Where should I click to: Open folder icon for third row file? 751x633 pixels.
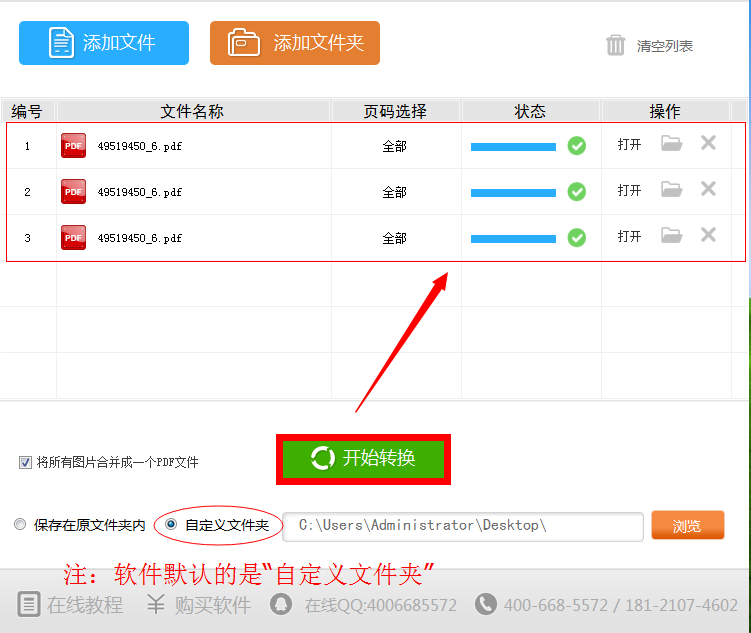coord(671,236)
